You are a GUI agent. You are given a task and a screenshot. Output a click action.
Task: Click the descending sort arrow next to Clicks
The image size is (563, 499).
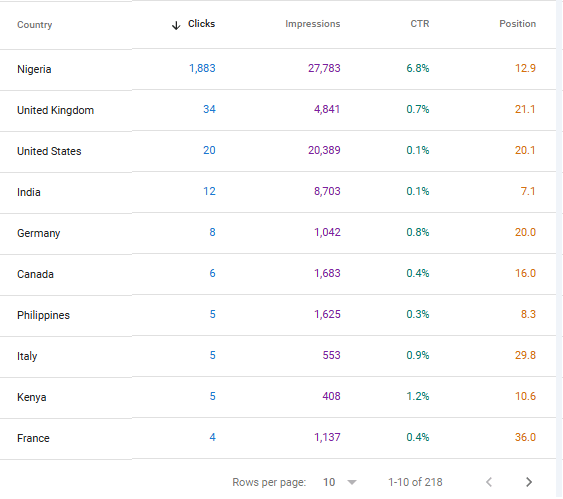[x=176, y=25]
